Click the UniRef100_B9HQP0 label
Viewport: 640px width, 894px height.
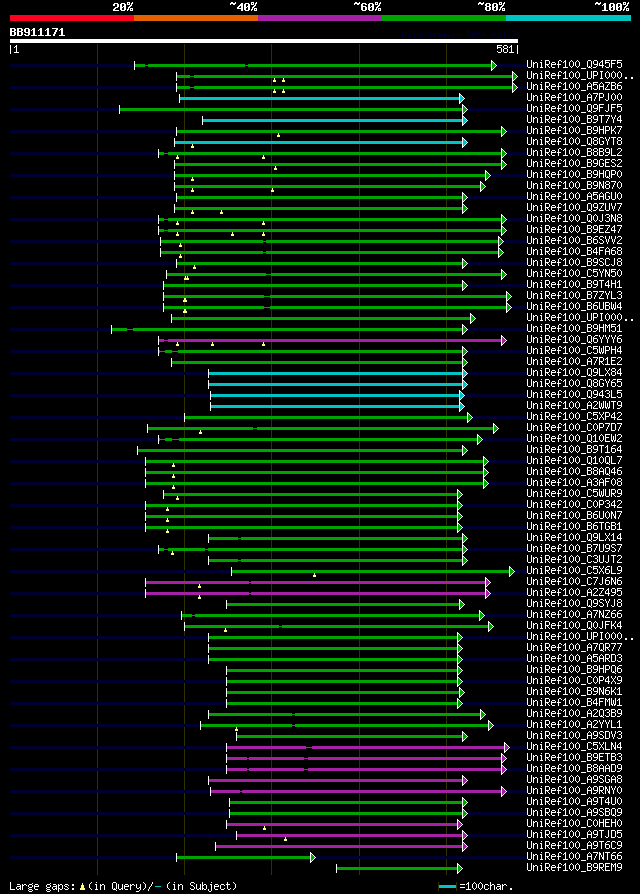(x=574, y=174)
